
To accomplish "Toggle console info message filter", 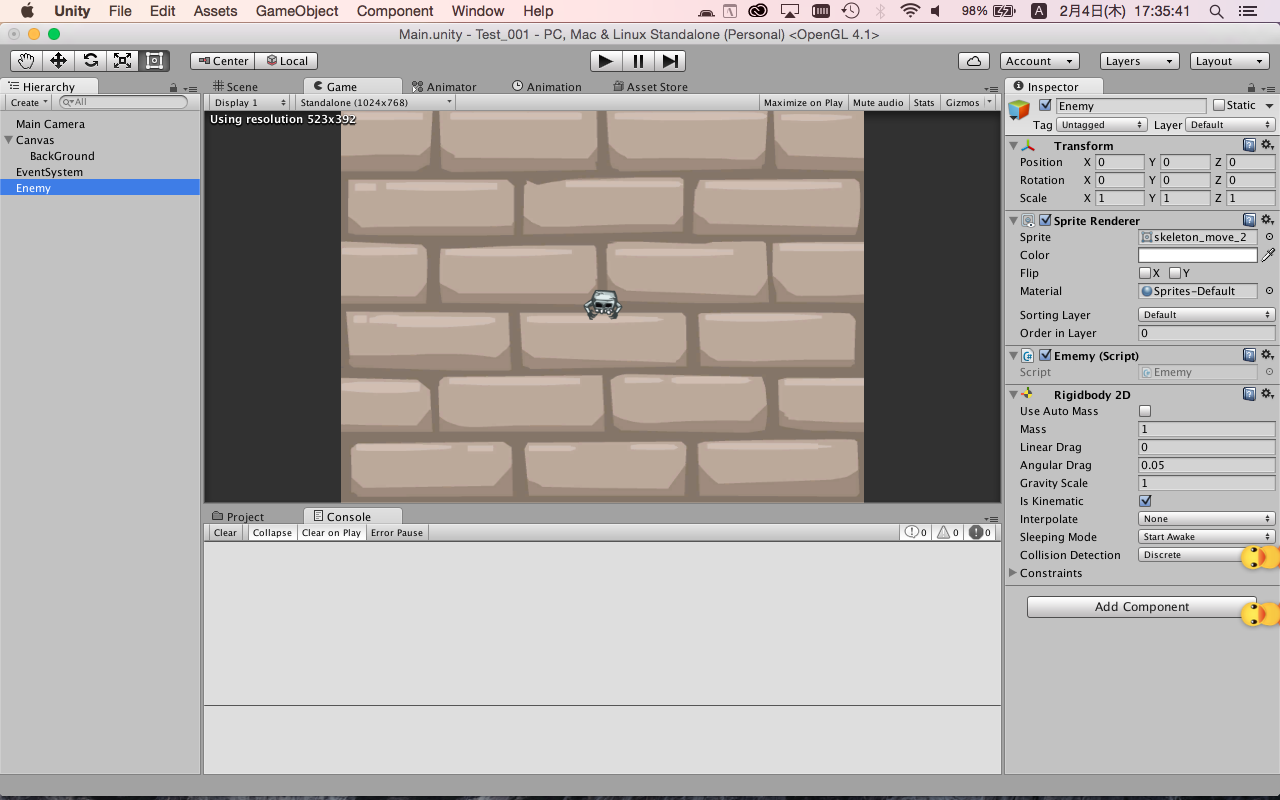I will tap(916, 533).
